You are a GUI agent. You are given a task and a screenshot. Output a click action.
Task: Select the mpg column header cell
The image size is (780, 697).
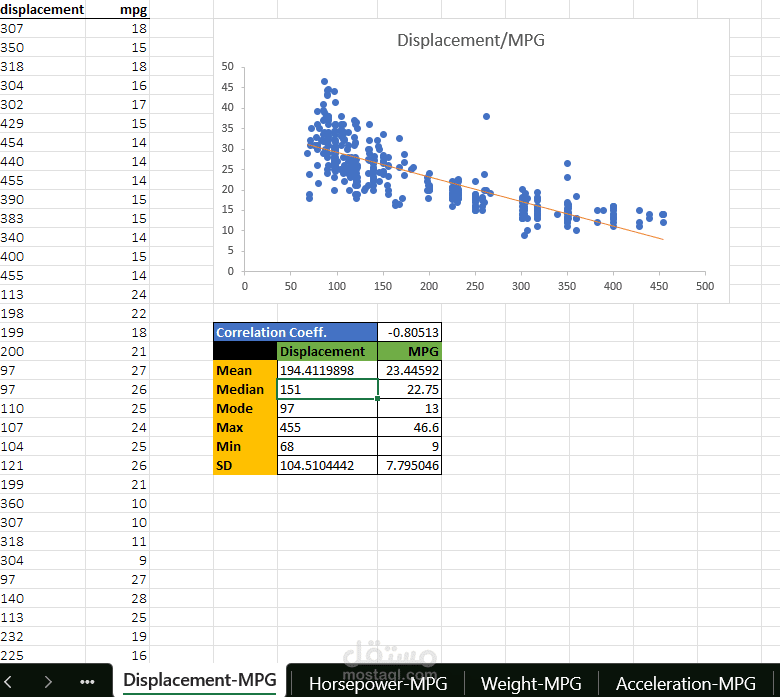117,9
